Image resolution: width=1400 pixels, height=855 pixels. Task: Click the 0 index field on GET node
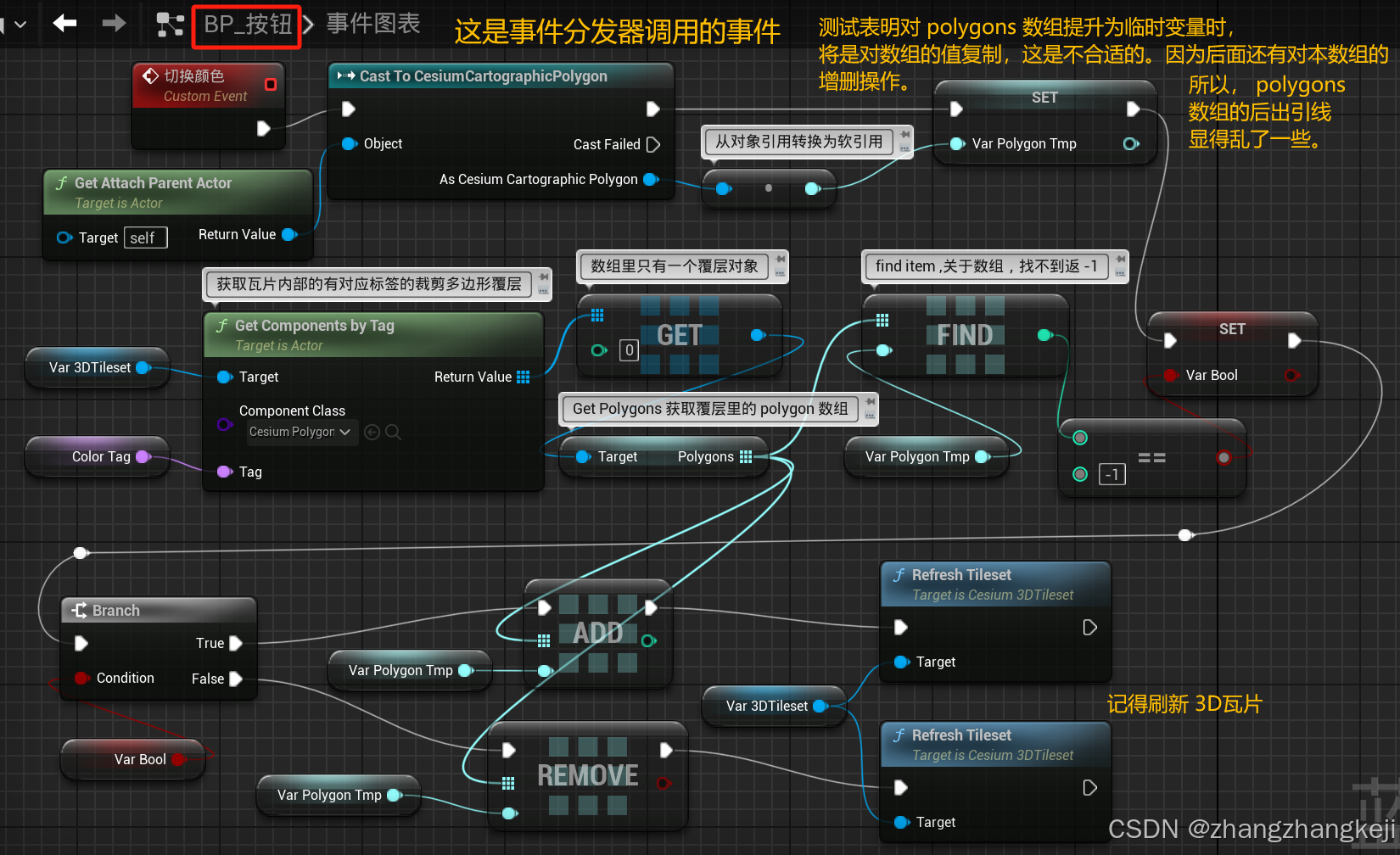coord(629,349)
